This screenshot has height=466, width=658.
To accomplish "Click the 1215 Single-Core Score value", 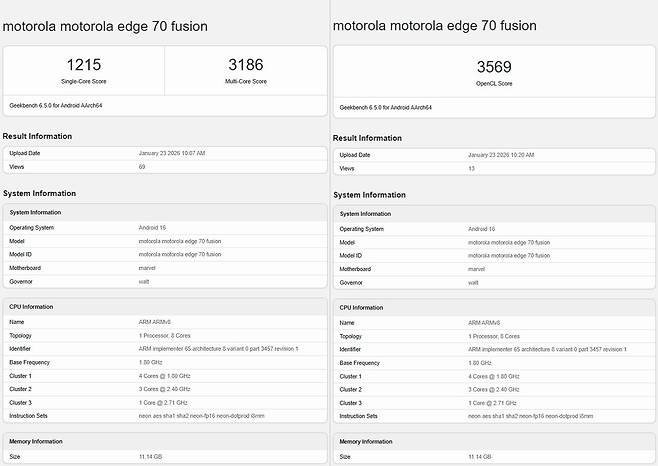I will [x=84, y=65].
